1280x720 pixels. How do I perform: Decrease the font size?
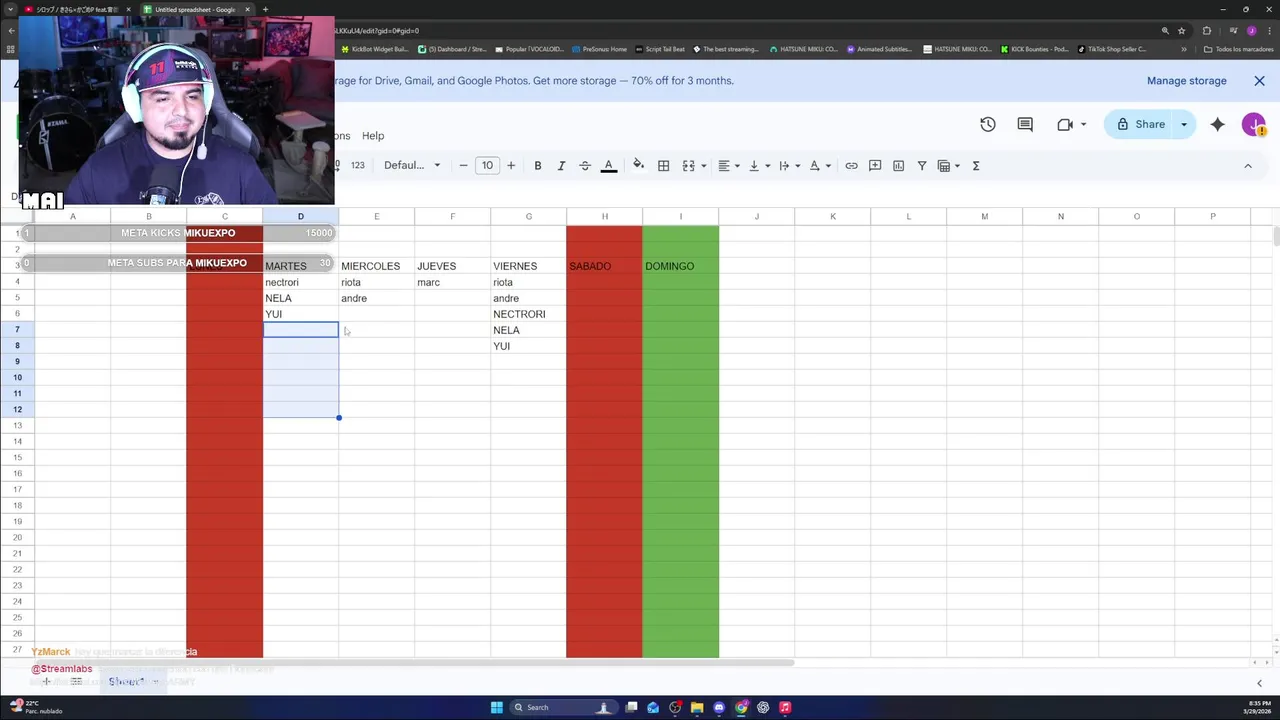coord(463,165)
